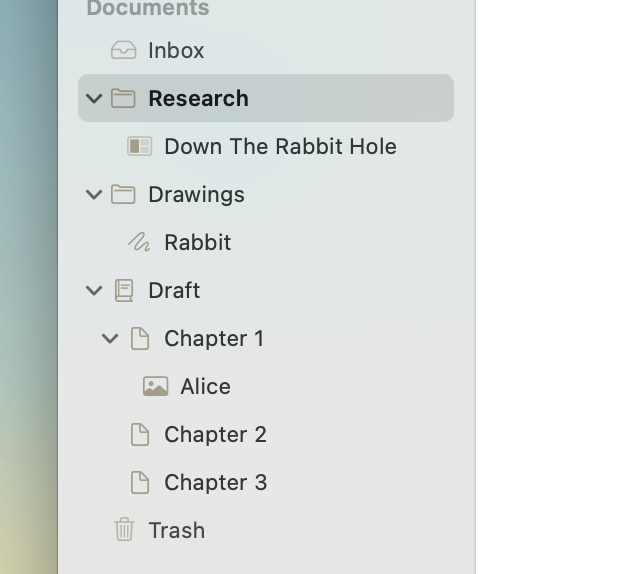This screenshot has height=574, width=634.
Task: Click the Trash bin icon
Action: [x=124, y=529]
